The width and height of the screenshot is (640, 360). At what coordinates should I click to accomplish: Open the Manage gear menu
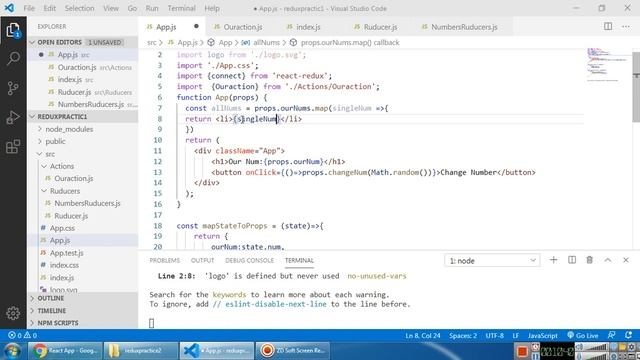point(13,313)
